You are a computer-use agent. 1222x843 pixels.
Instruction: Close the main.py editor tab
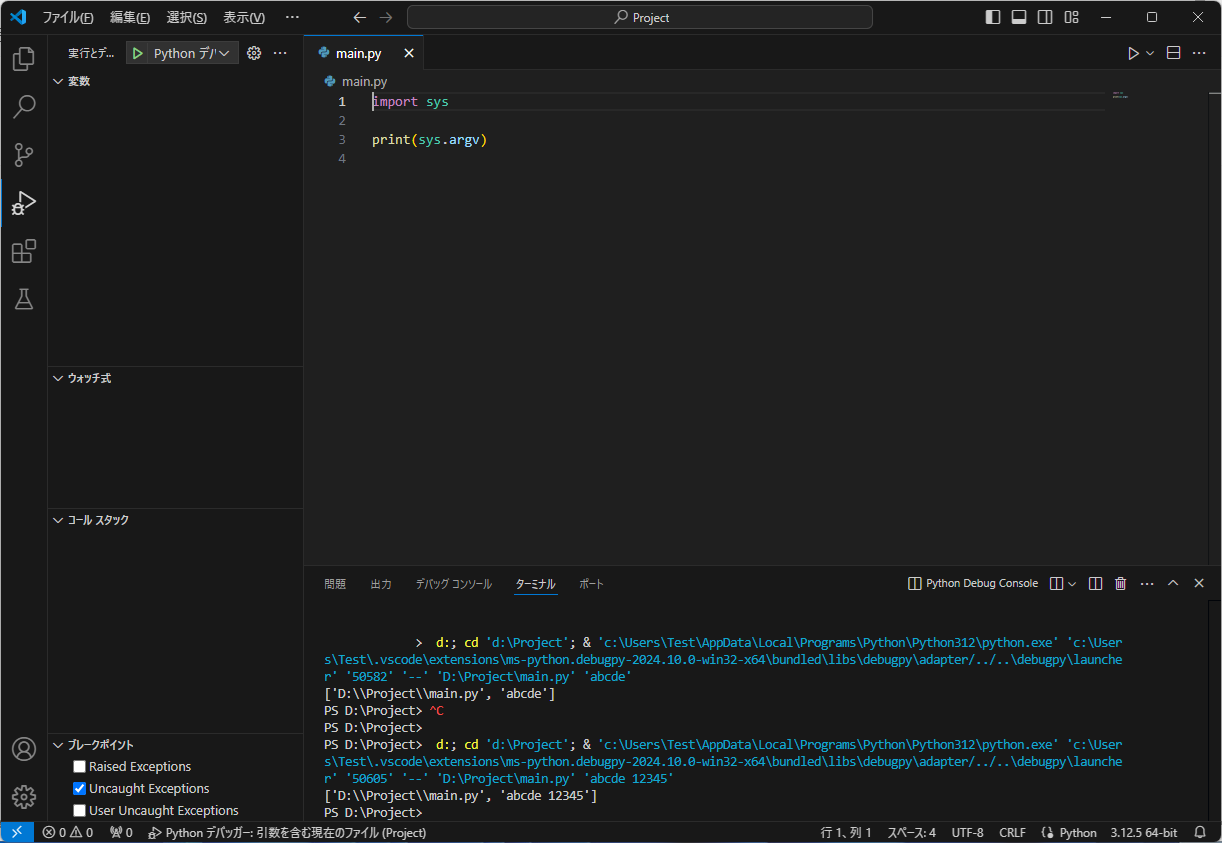pos(409,53)
